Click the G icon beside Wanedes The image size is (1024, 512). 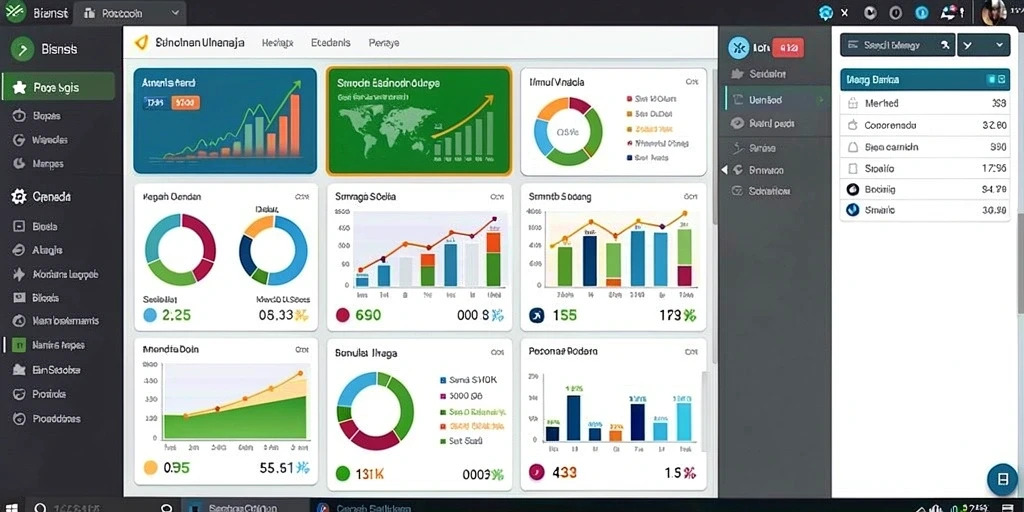pyautogui.click(x=19, y=140)
